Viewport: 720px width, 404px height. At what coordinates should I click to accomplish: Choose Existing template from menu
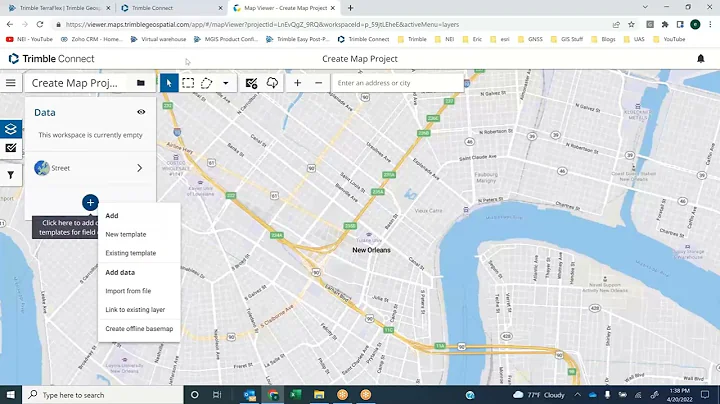click(x=131, y=253)
